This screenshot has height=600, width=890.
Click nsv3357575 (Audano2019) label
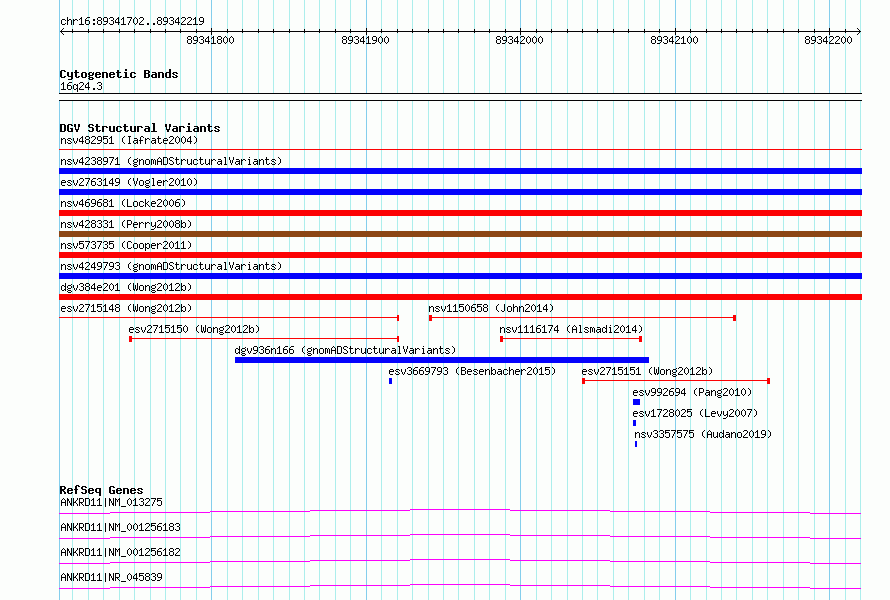[x=703, y=434]
